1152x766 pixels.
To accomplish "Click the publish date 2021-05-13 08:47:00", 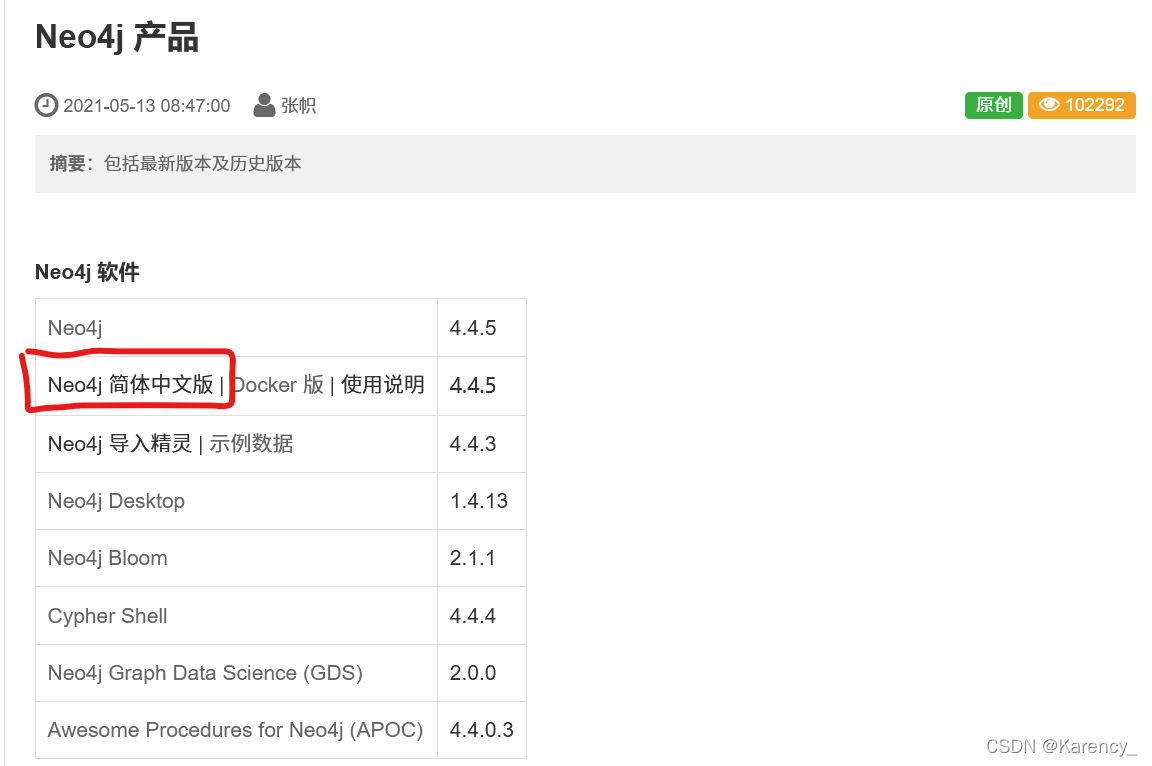I will [147, 106].
